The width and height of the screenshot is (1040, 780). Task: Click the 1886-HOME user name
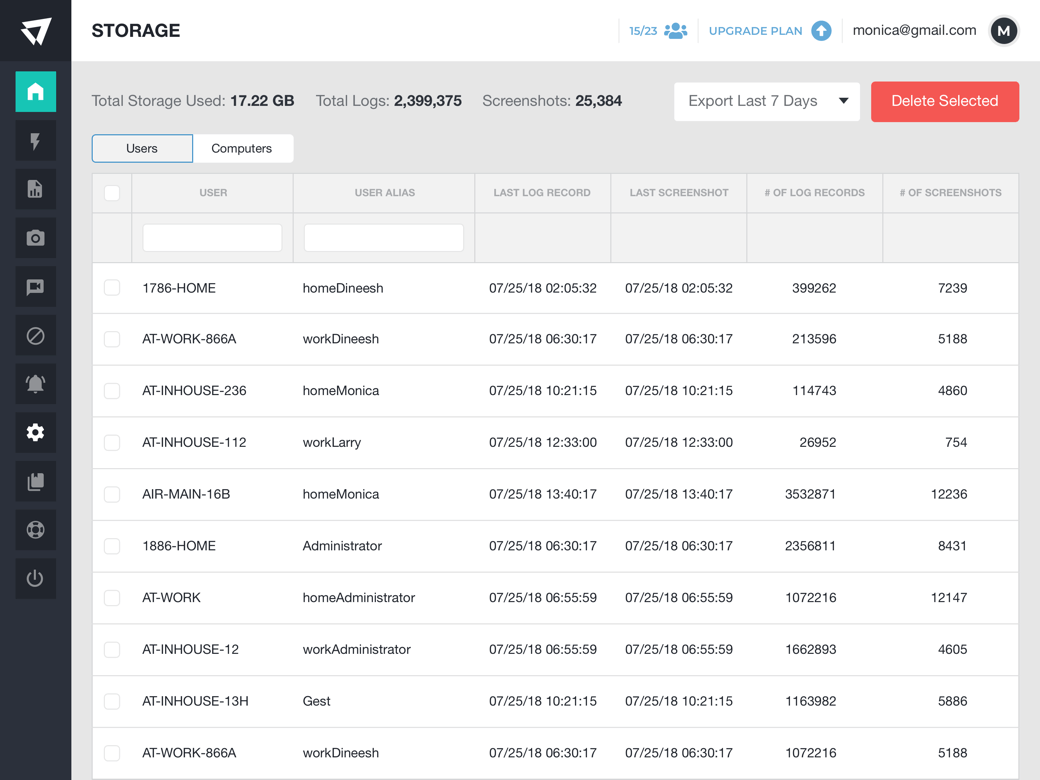[x=179, y=546]
